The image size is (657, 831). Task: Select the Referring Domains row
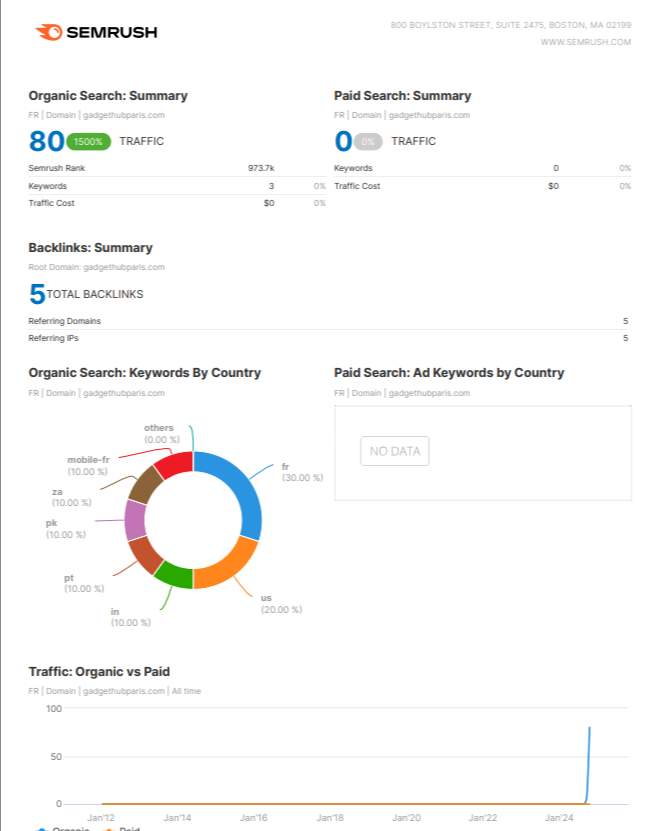[328, 321]
